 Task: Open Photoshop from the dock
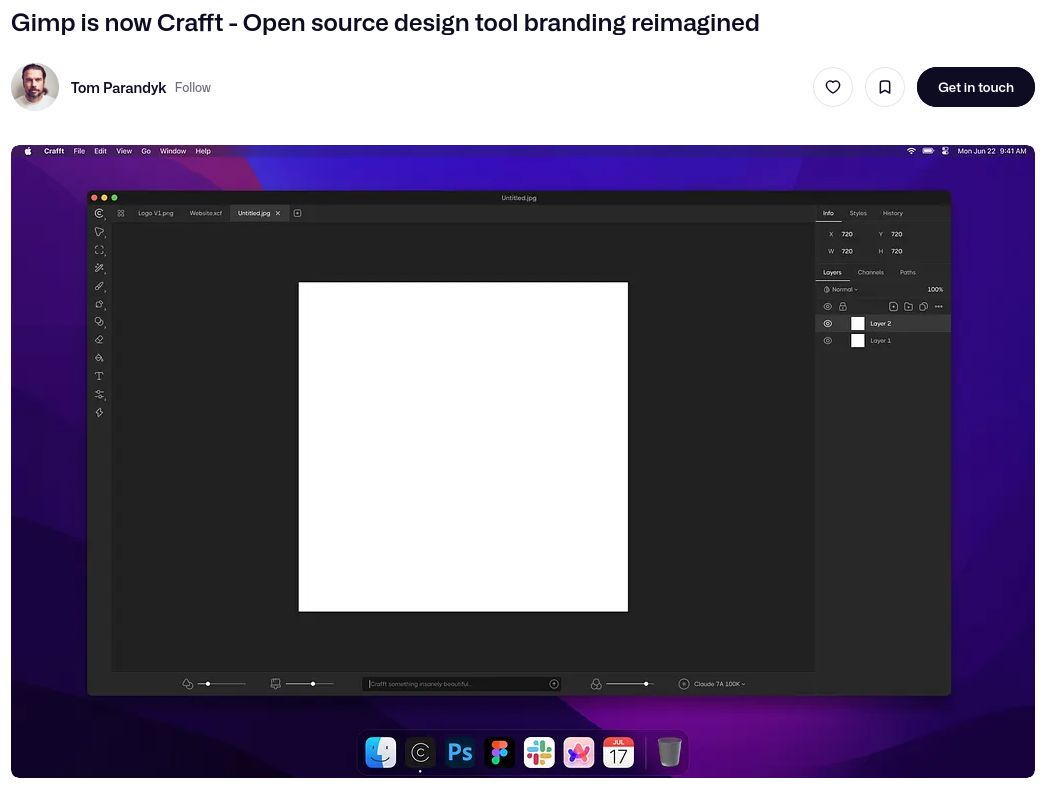click(x=460, y=752)
